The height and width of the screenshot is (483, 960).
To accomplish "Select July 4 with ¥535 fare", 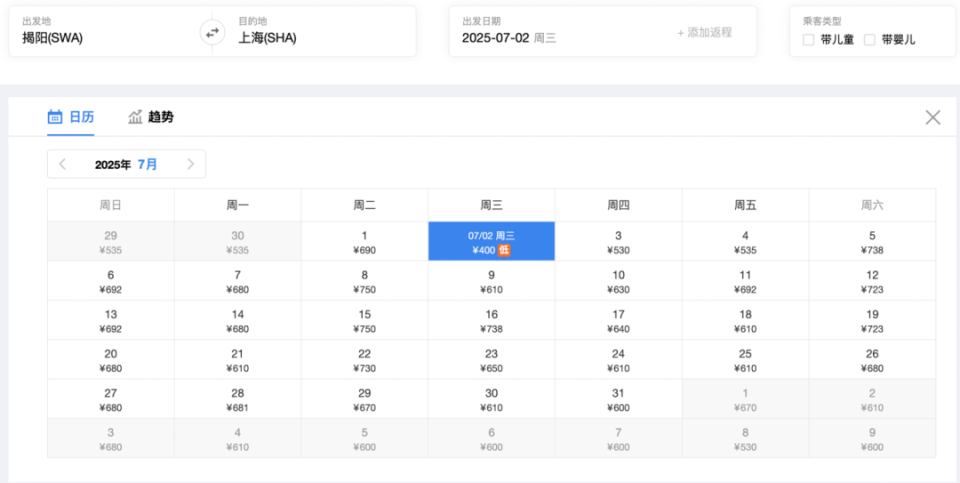I will [745, 242].
